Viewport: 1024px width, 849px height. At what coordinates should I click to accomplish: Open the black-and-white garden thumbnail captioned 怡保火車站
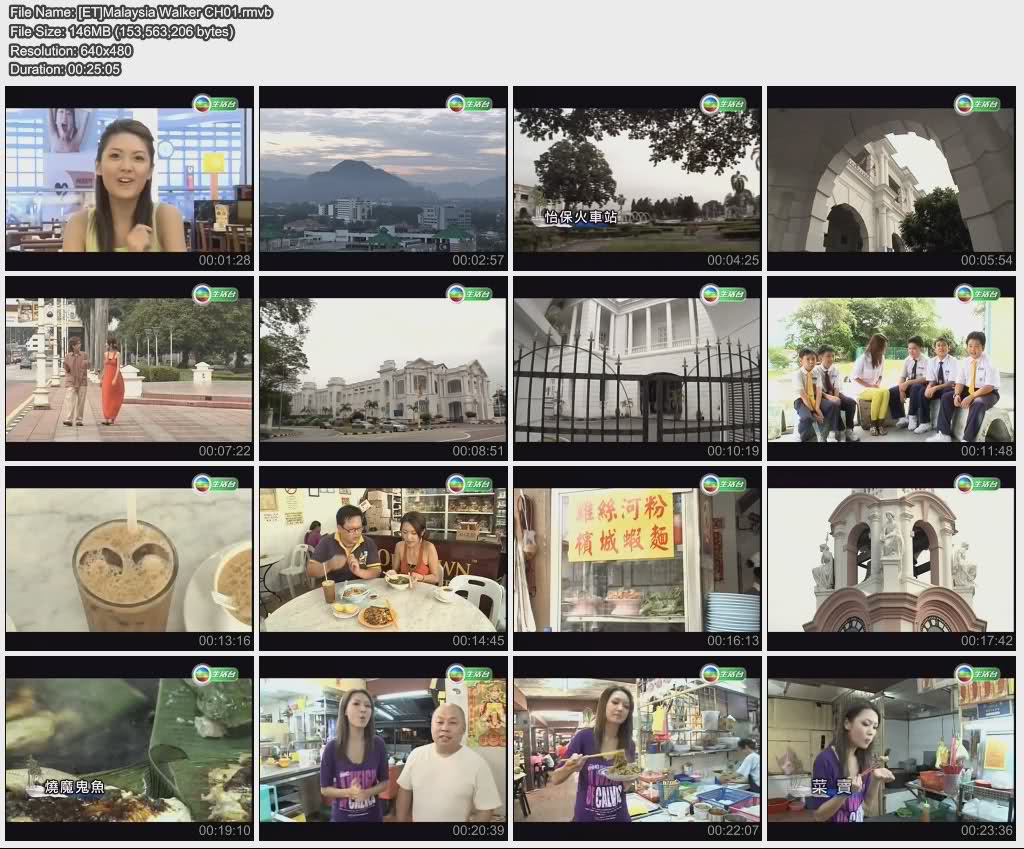[x=637, y=178]
